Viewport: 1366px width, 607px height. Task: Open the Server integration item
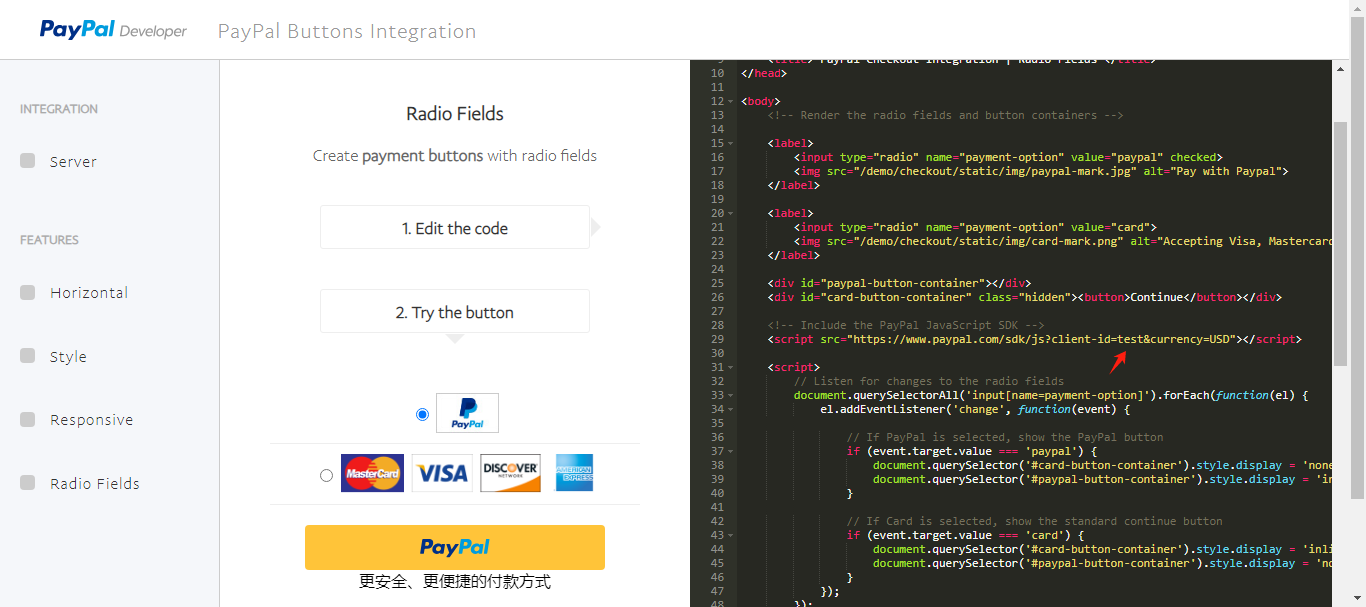point(73,162)
